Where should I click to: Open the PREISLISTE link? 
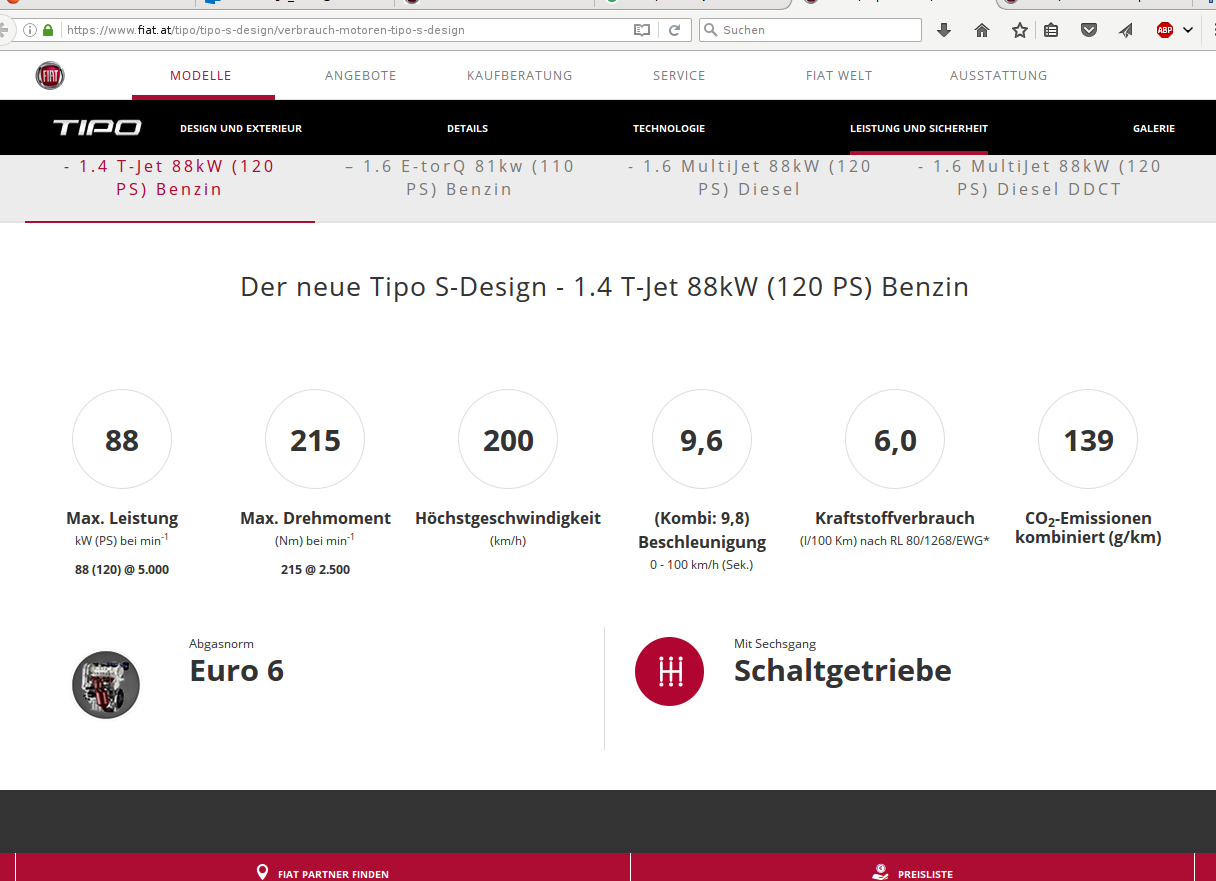pos(912,873)
